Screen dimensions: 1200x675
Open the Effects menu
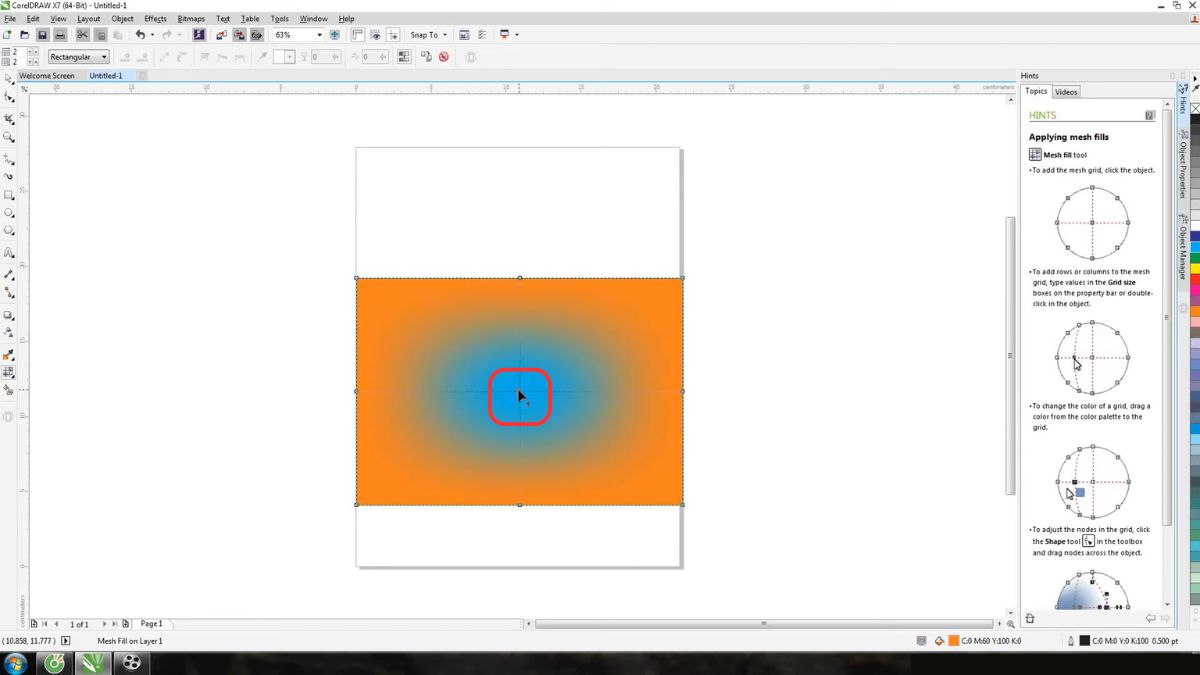(155, 19)
